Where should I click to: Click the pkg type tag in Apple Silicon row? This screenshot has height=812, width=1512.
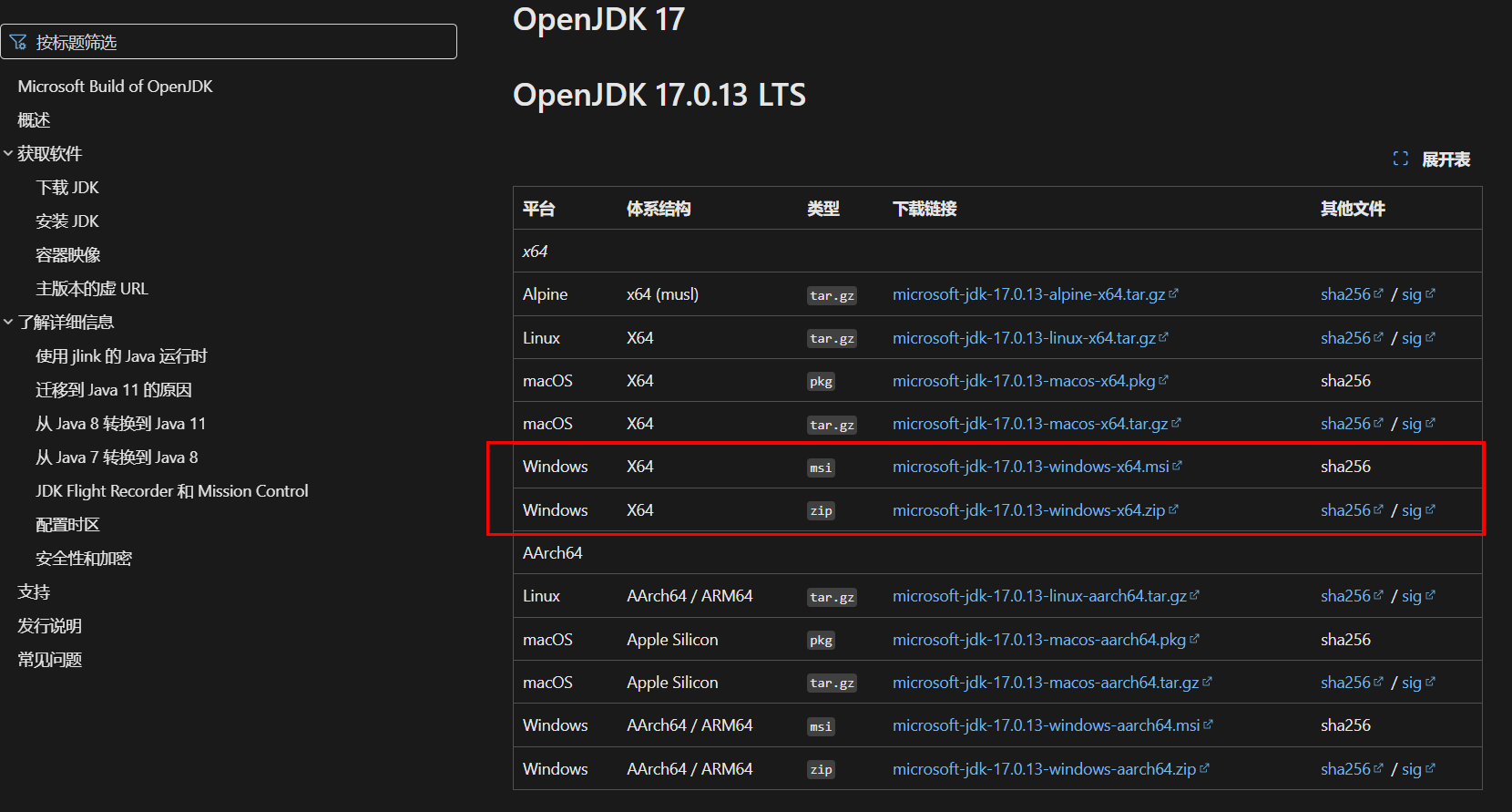(821, 640)
